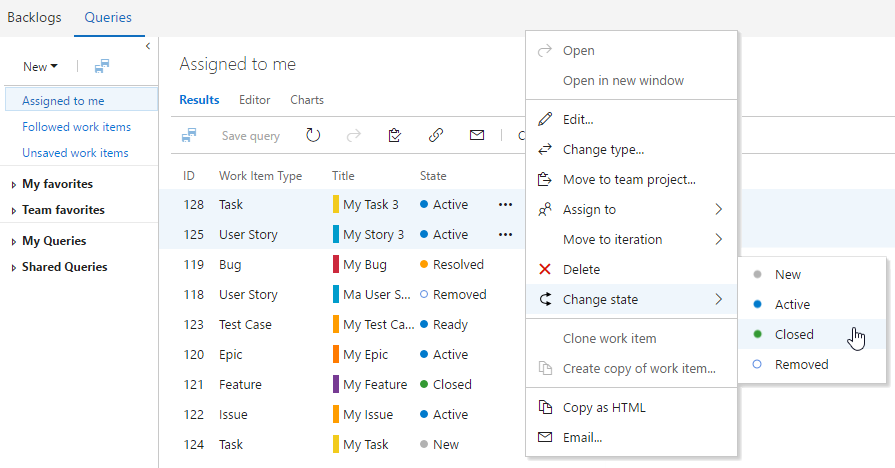895x468 pixels.
Task: Expand the My favorites tree node
Action: 13,184
